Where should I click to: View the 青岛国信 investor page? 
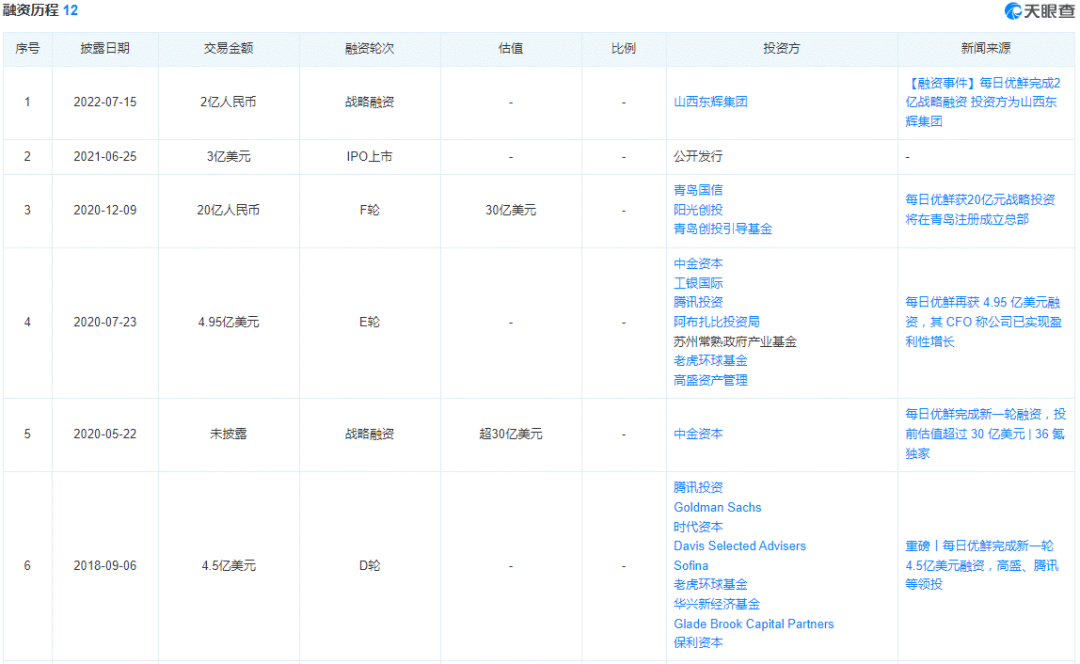pos(699,190)
